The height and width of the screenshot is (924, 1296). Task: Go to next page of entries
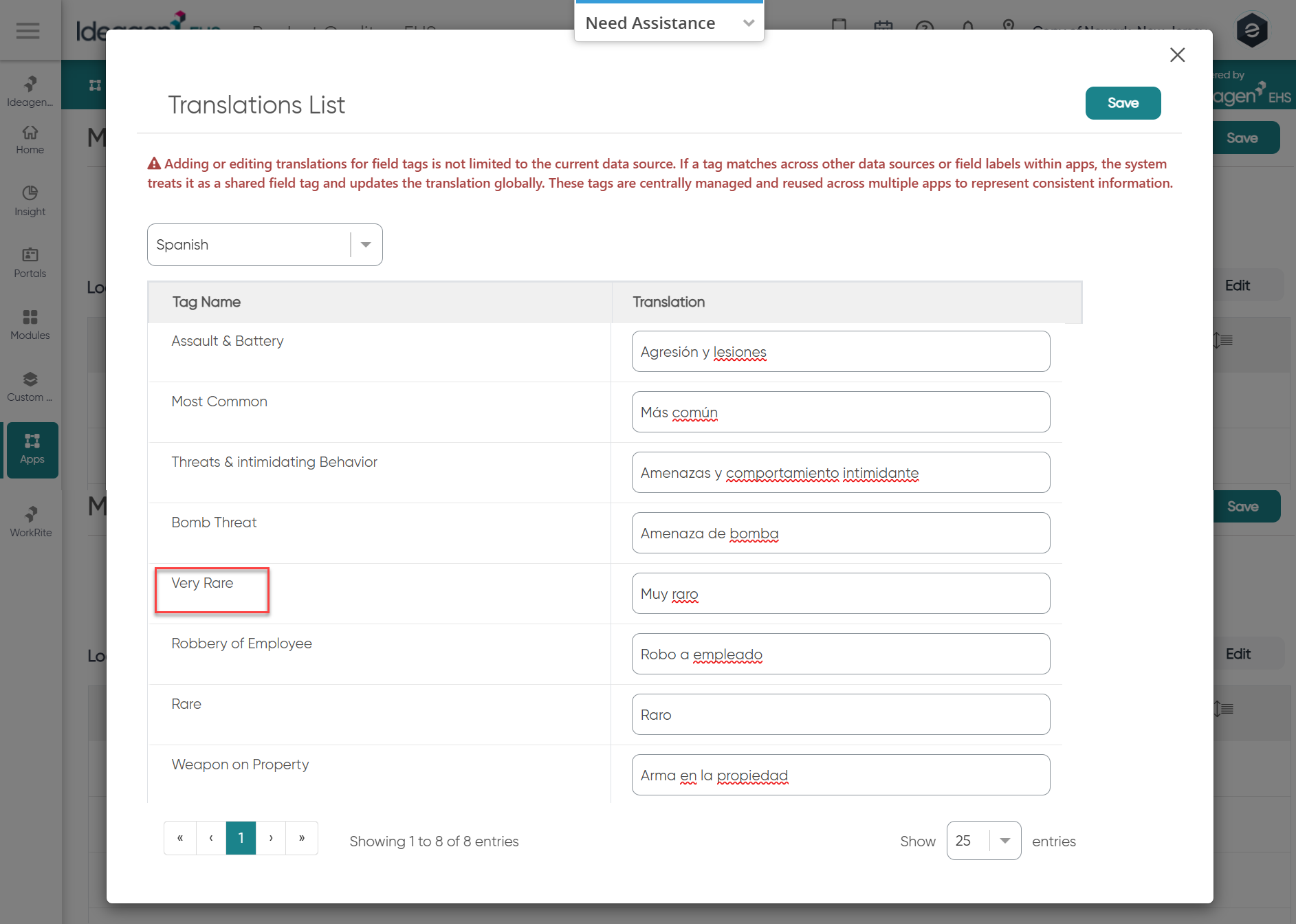271,838
